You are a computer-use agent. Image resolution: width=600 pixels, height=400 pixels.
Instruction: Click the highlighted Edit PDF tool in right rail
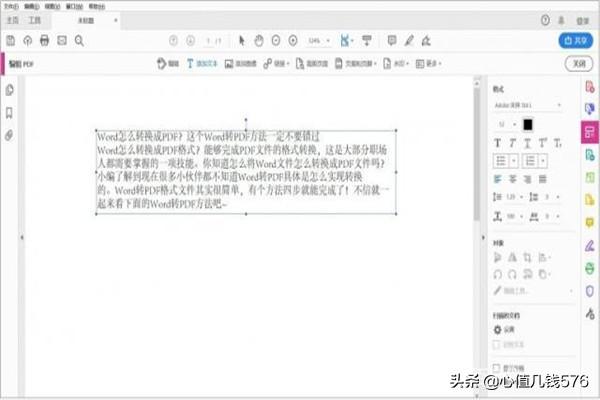(590, 132)
